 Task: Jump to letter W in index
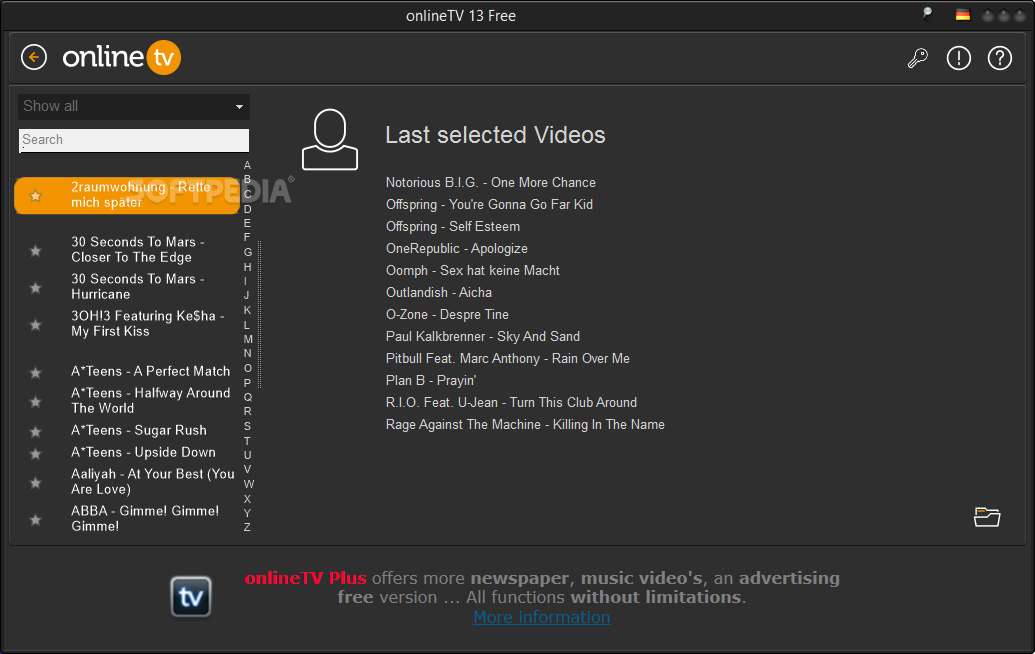pyautogui.click(x=248, y=484)
